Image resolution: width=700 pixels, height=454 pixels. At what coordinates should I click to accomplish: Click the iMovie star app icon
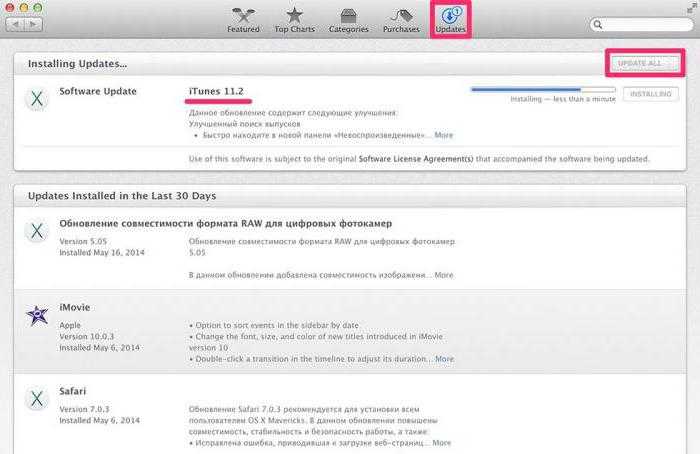(x=37, y=315)
